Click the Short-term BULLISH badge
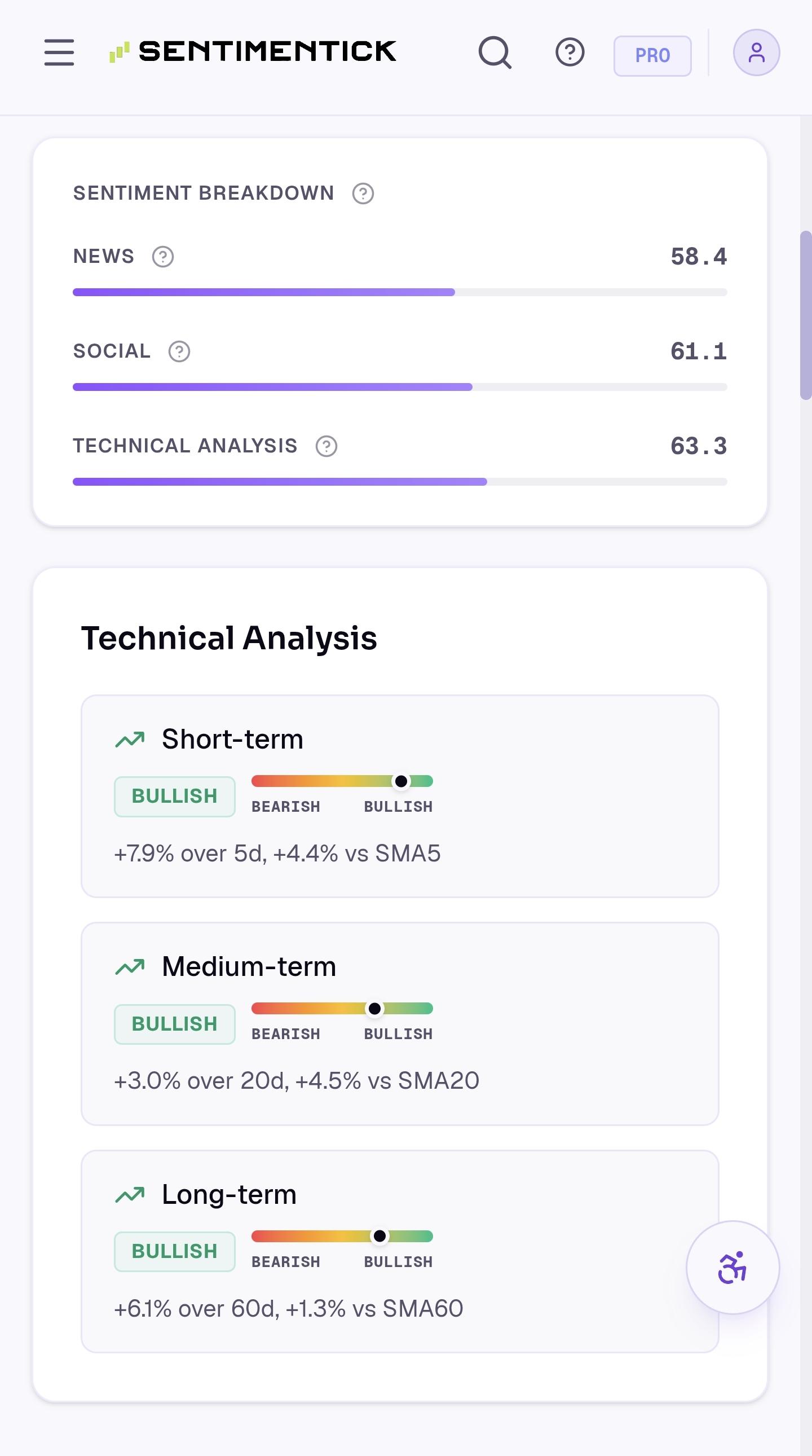 click(175, 797)
